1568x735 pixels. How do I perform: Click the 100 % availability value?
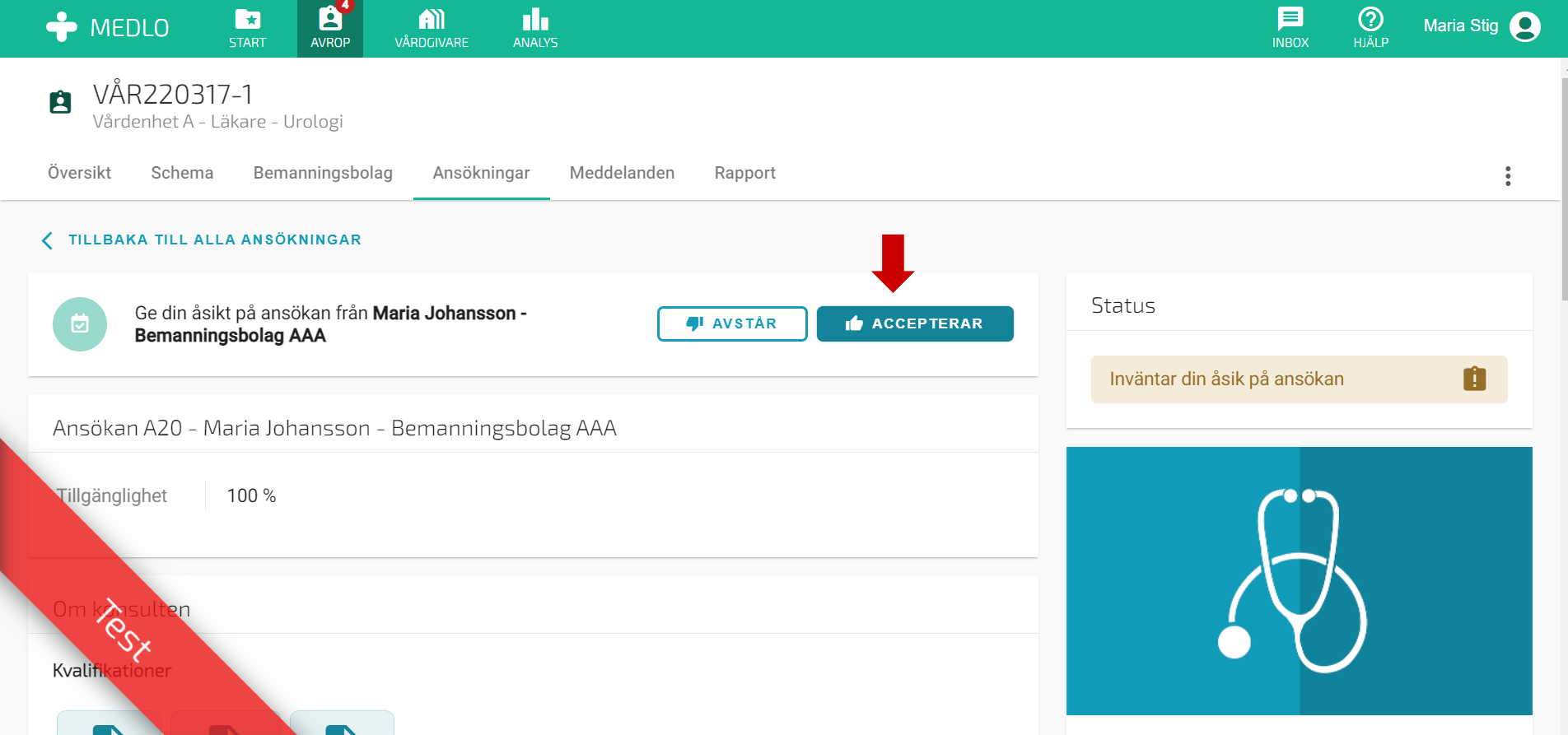(252, 495)
